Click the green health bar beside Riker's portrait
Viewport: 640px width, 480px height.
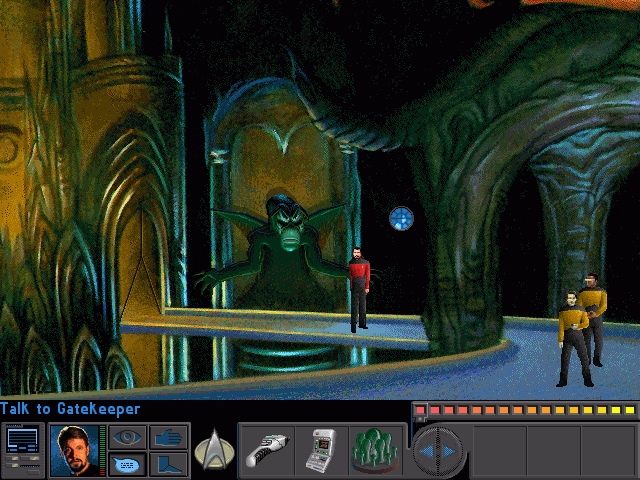pos(102,451)
